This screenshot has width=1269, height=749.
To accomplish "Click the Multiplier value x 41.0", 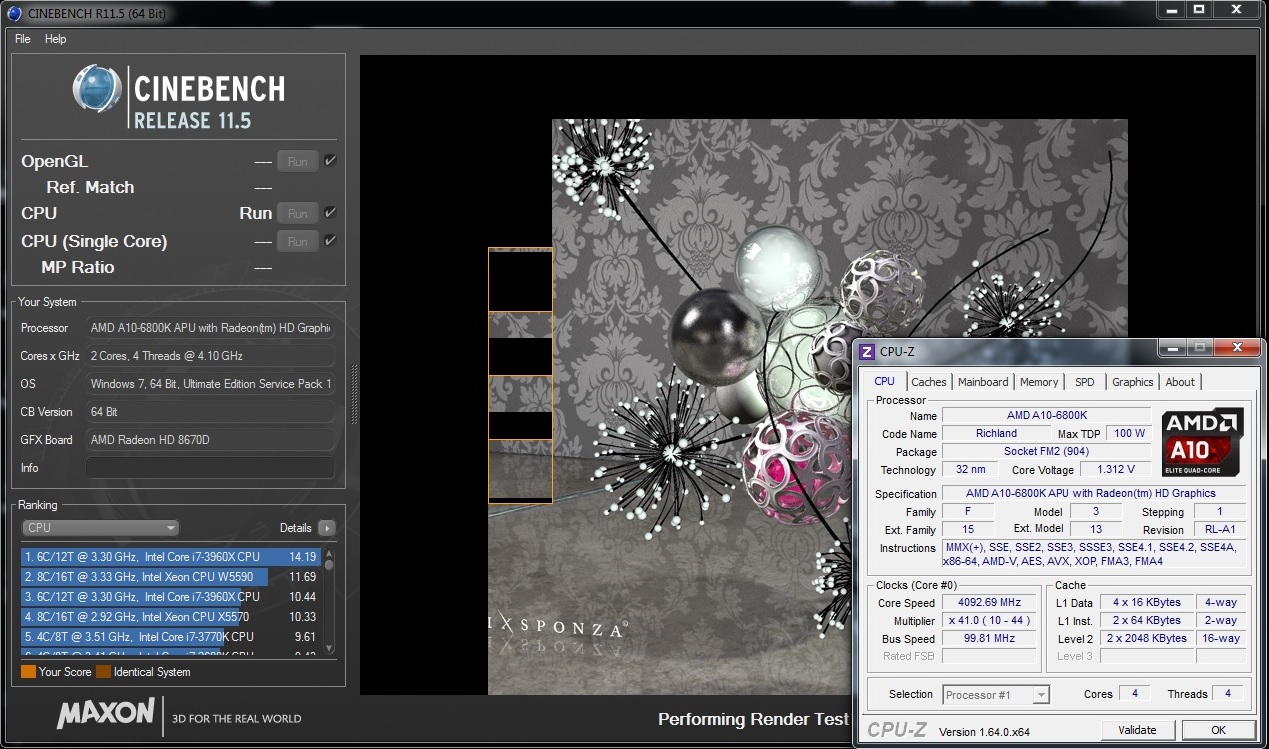I will pos(990,621).
